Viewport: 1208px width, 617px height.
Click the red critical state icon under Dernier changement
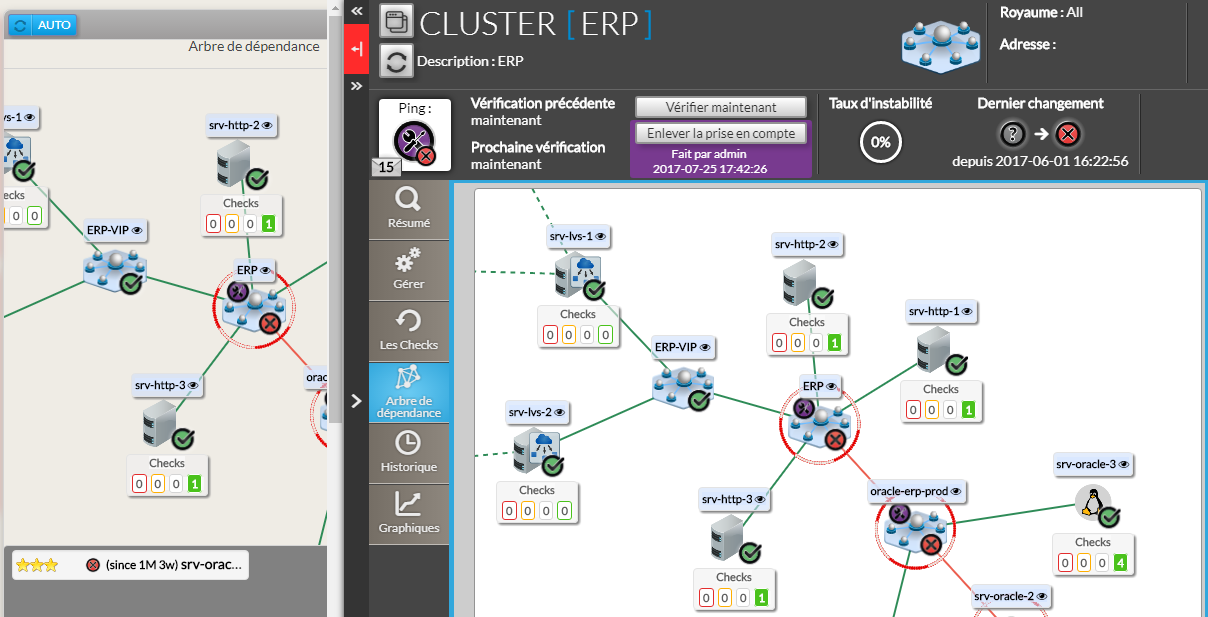[1067, 134]
